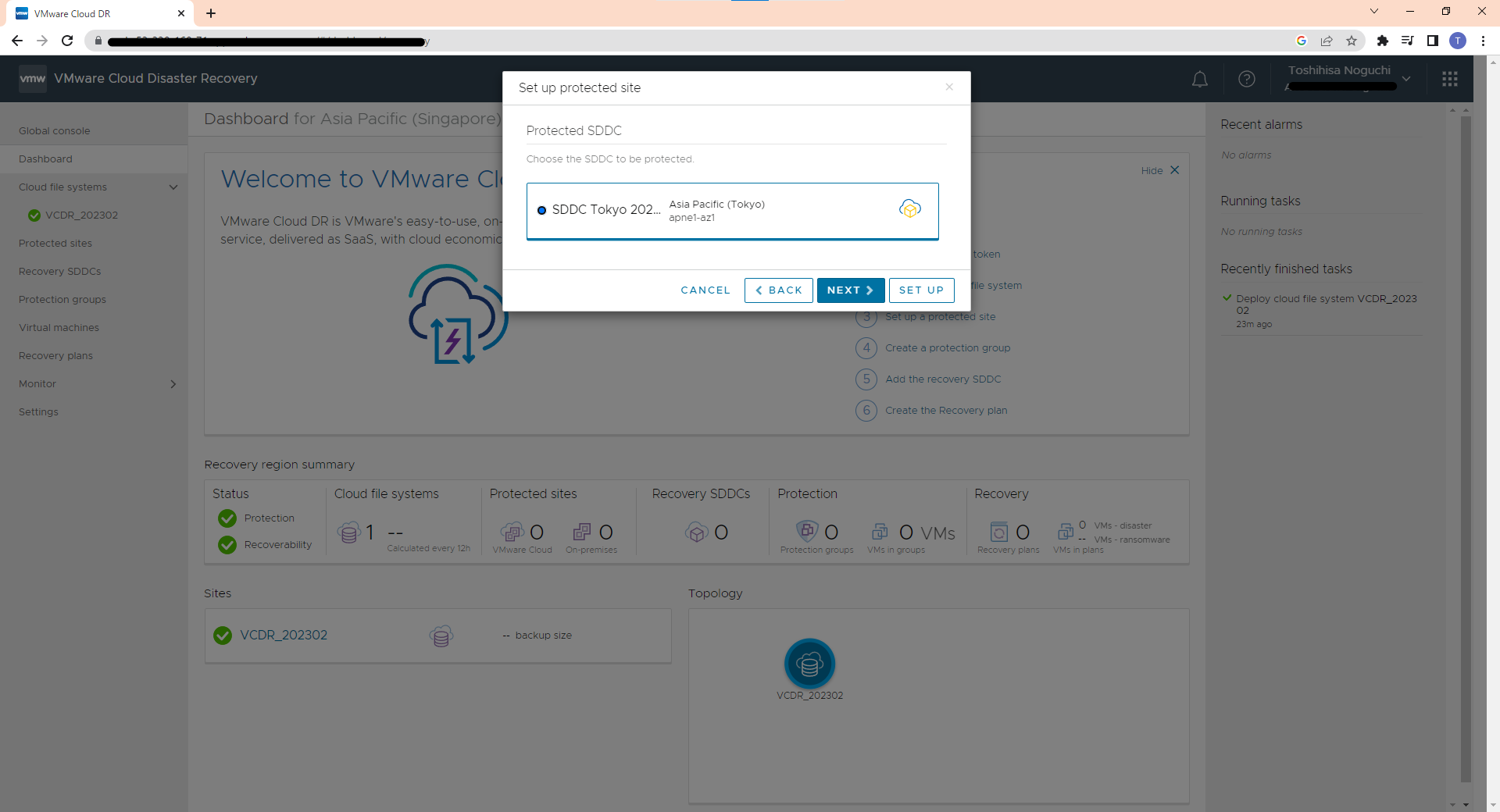Click the Recoverability status check icon

(227, 544)
